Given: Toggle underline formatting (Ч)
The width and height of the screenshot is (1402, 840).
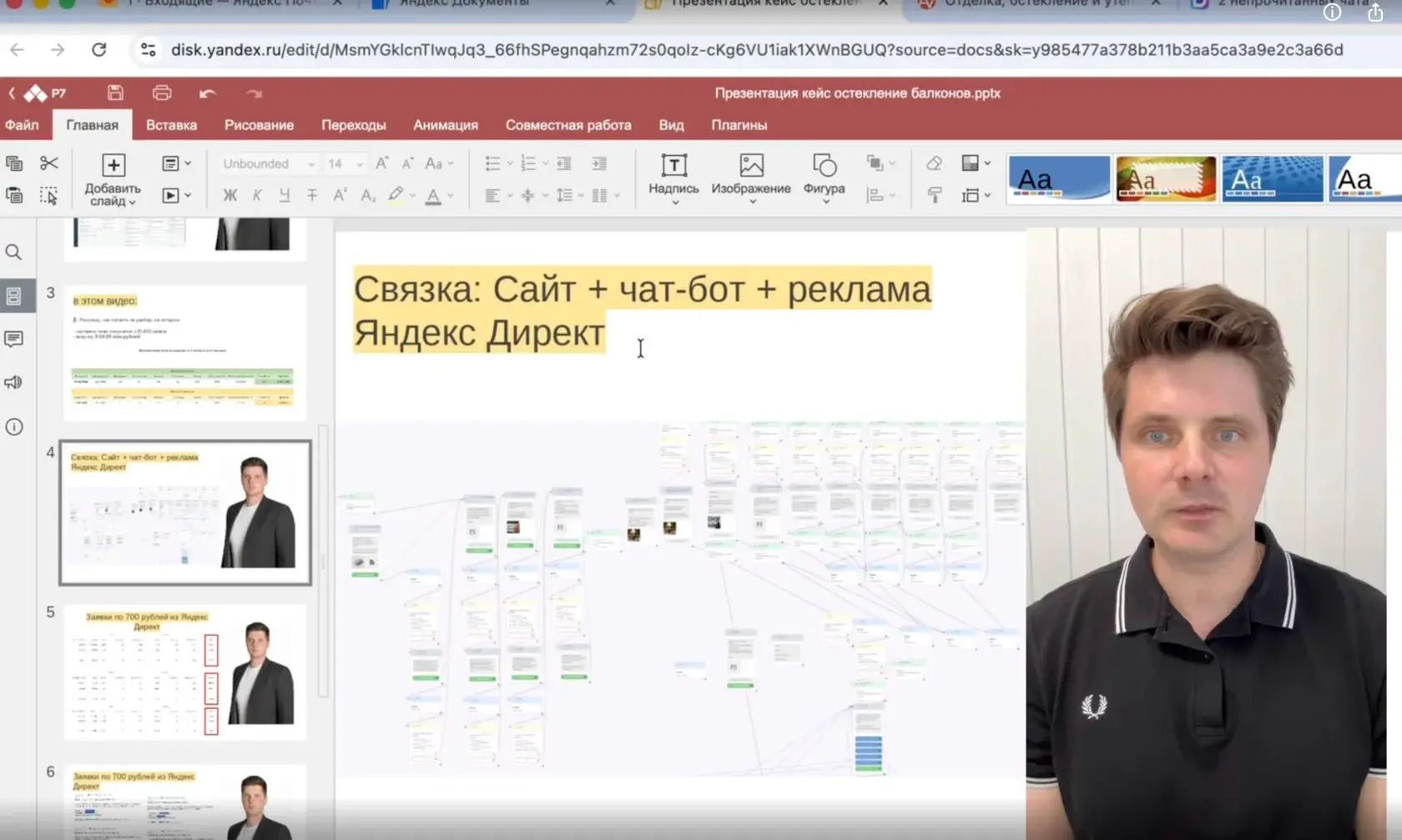Looking at the screenshot, I should [x=285, y=195].
